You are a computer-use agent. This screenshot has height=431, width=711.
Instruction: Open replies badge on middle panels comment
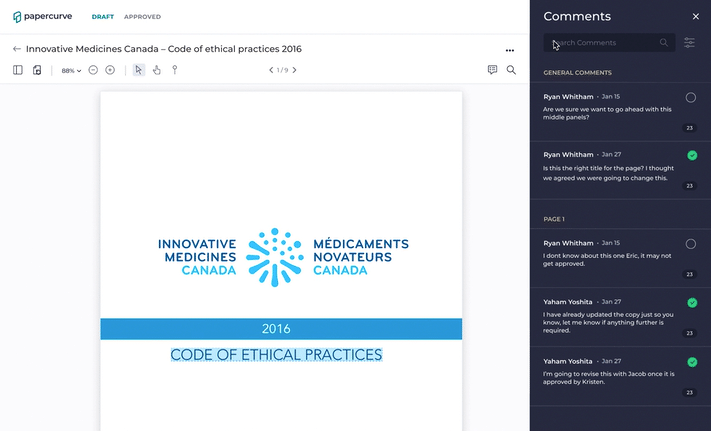pos(689,128)
